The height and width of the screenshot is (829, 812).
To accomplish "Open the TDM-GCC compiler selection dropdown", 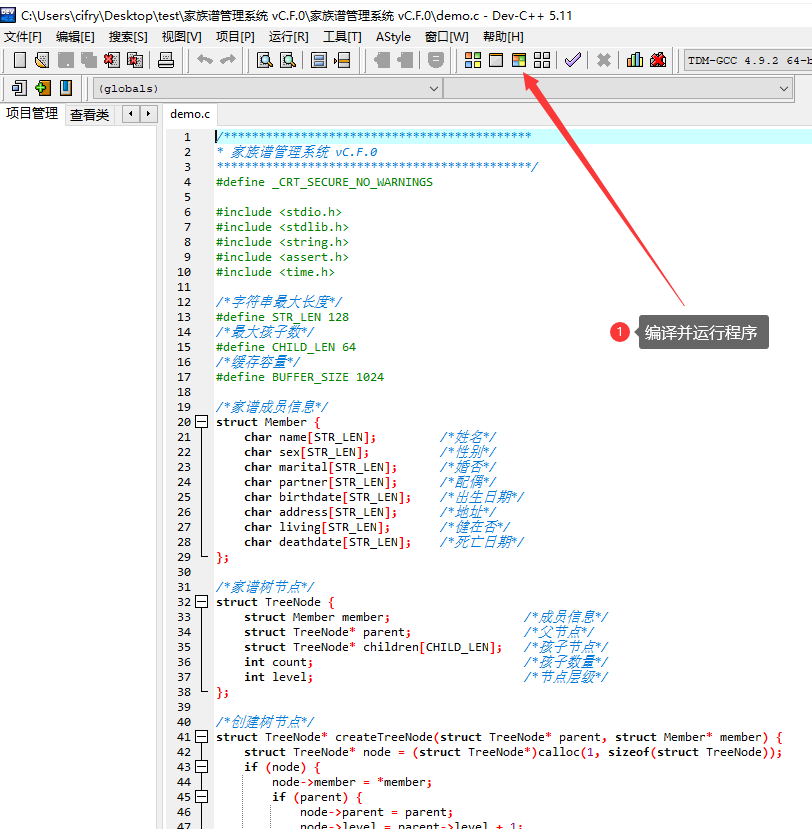I will pos(747,60).
